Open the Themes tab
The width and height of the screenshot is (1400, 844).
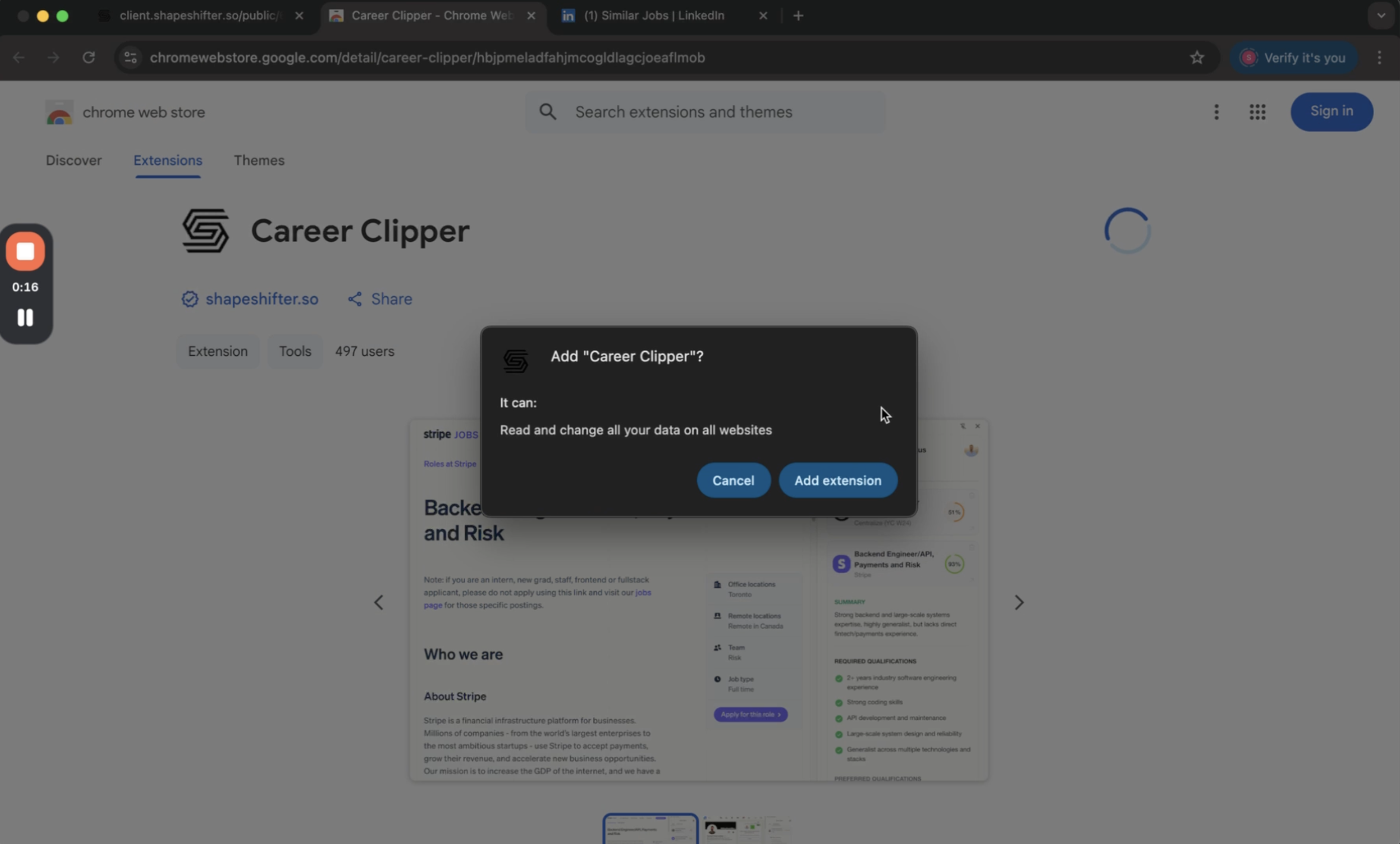click(x=259, y=160)
